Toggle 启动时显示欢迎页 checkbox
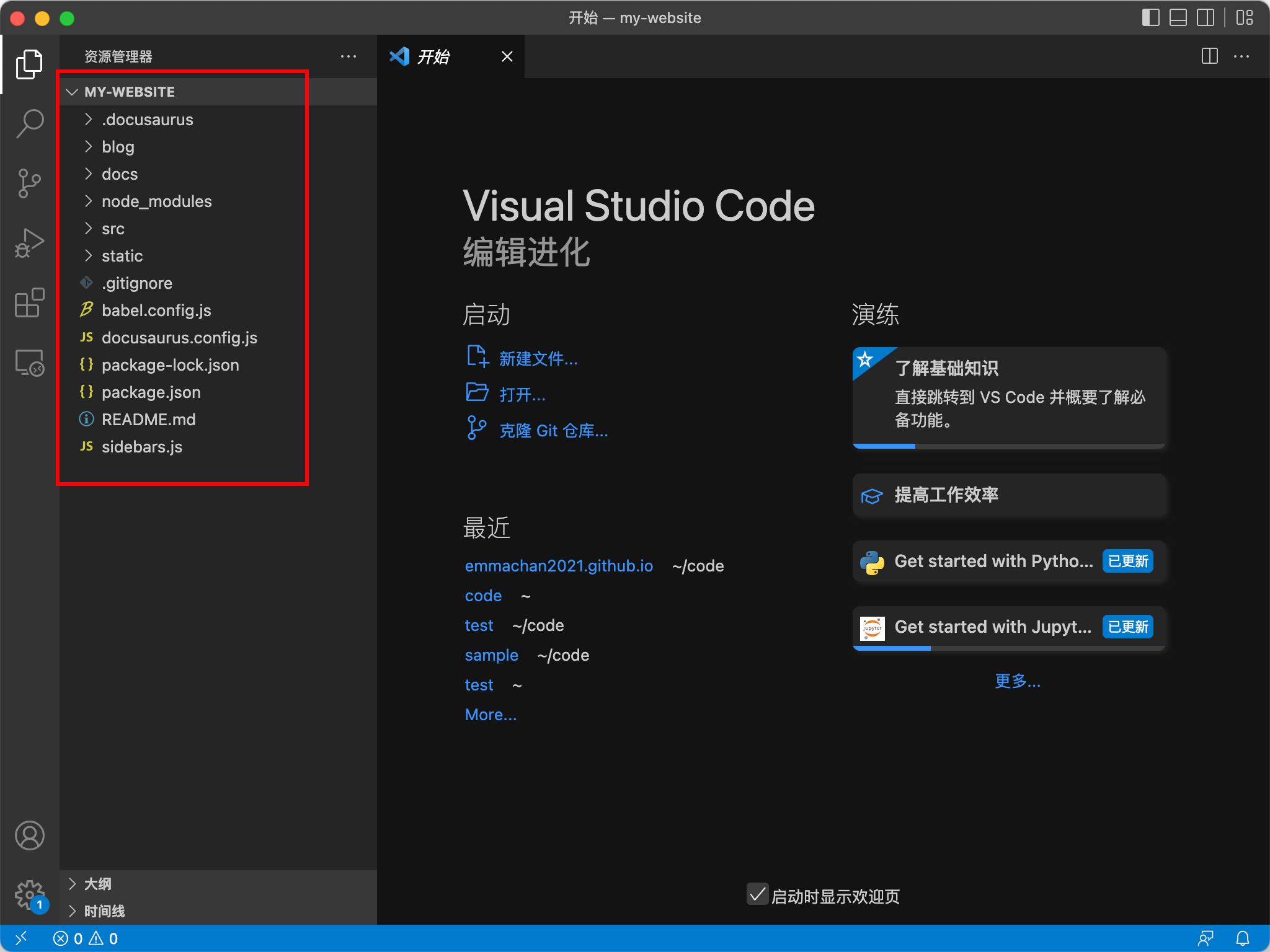Screen dimensions: 1270x952 tap(757, 894)
